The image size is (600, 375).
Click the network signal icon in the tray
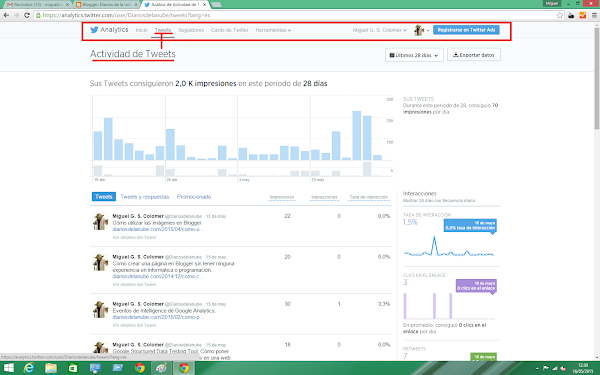(x=555, y=368)
